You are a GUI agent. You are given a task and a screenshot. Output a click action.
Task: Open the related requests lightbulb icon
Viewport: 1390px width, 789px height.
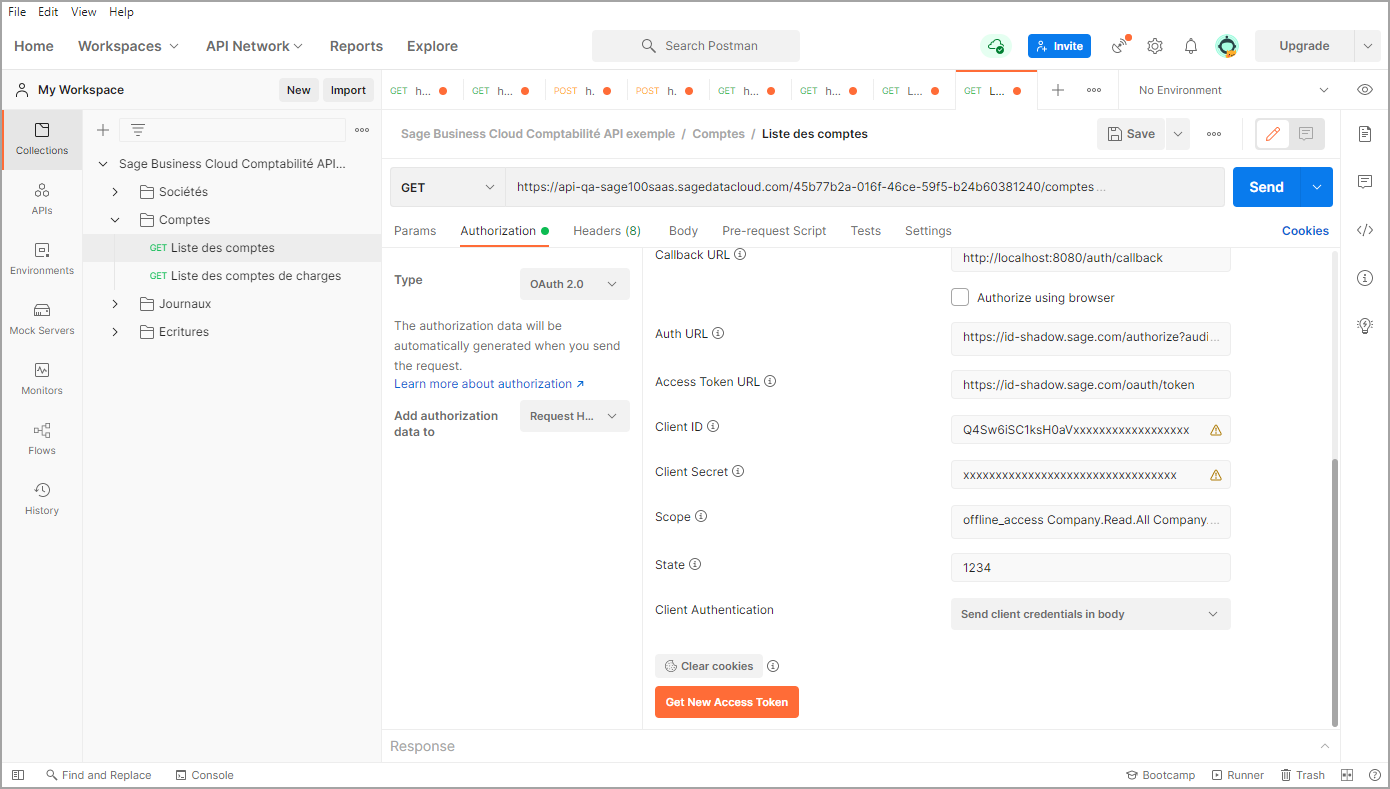[1365, 325]
